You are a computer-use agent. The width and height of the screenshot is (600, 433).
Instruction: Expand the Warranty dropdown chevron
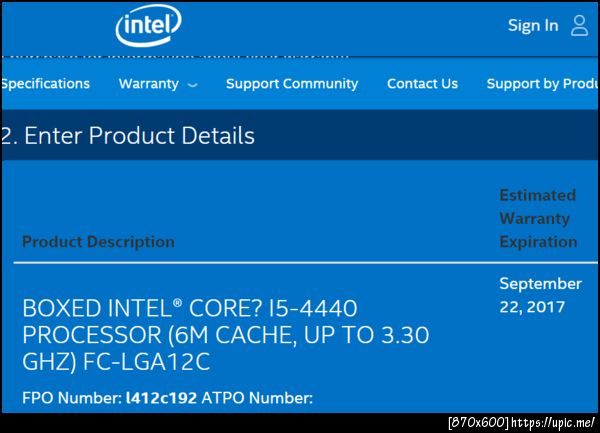tap(192, 85)
